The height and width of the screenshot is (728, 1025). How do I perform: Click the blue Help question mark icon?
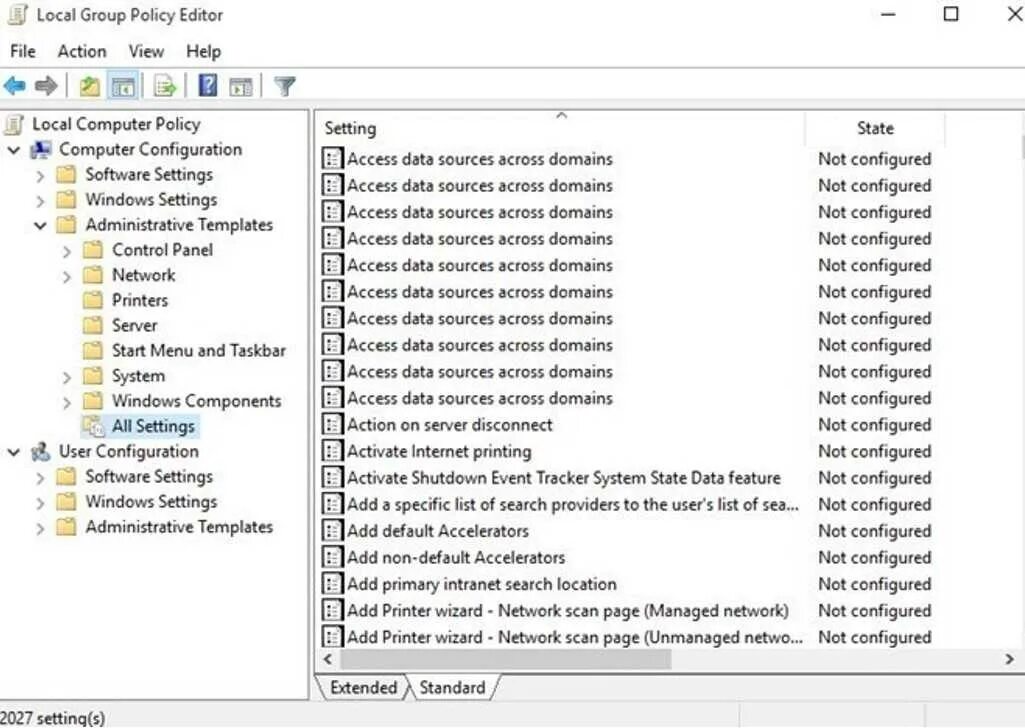point(207,86)
